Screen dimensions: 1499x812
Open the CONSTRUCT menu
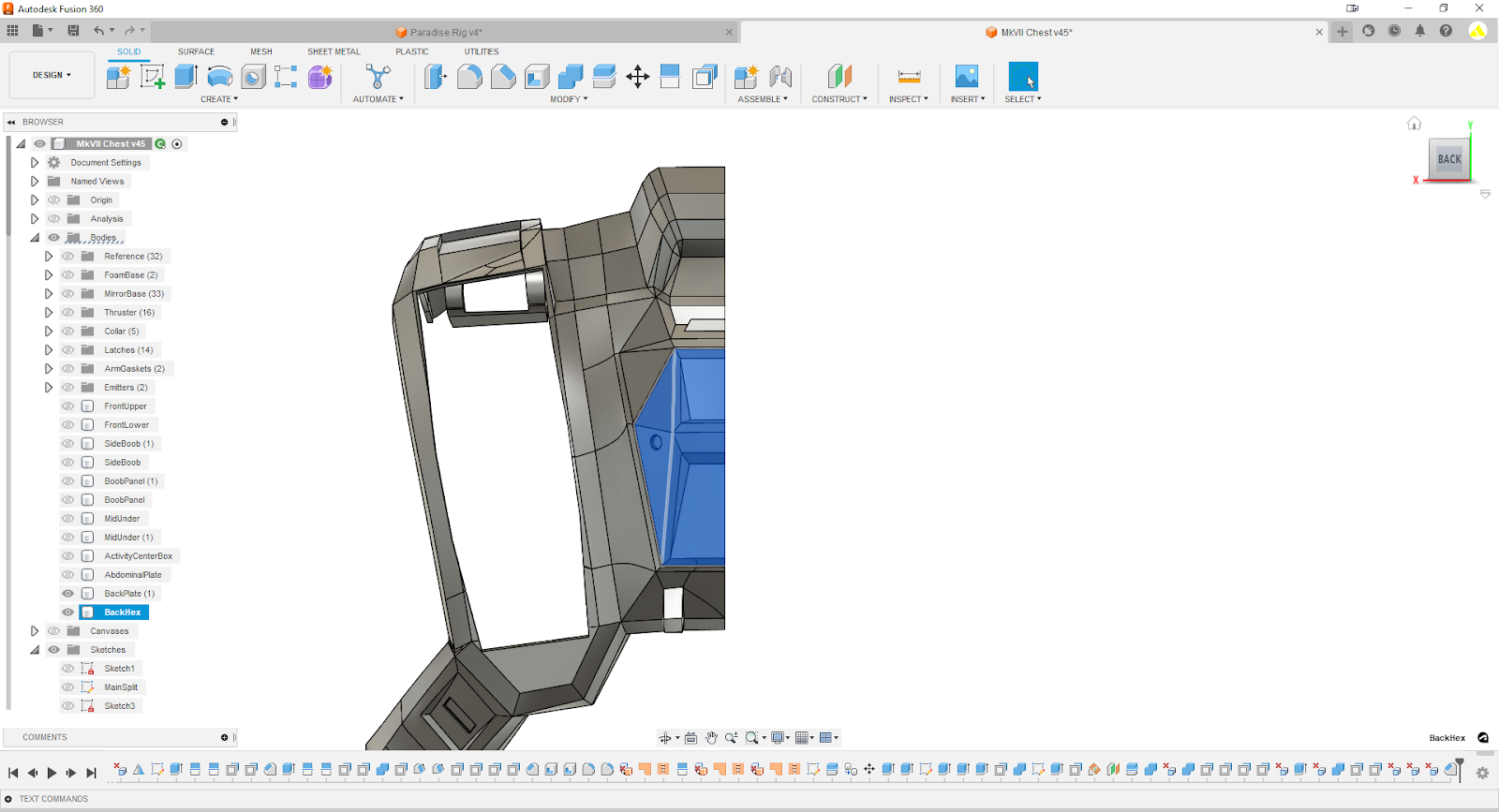click(839, 99)
